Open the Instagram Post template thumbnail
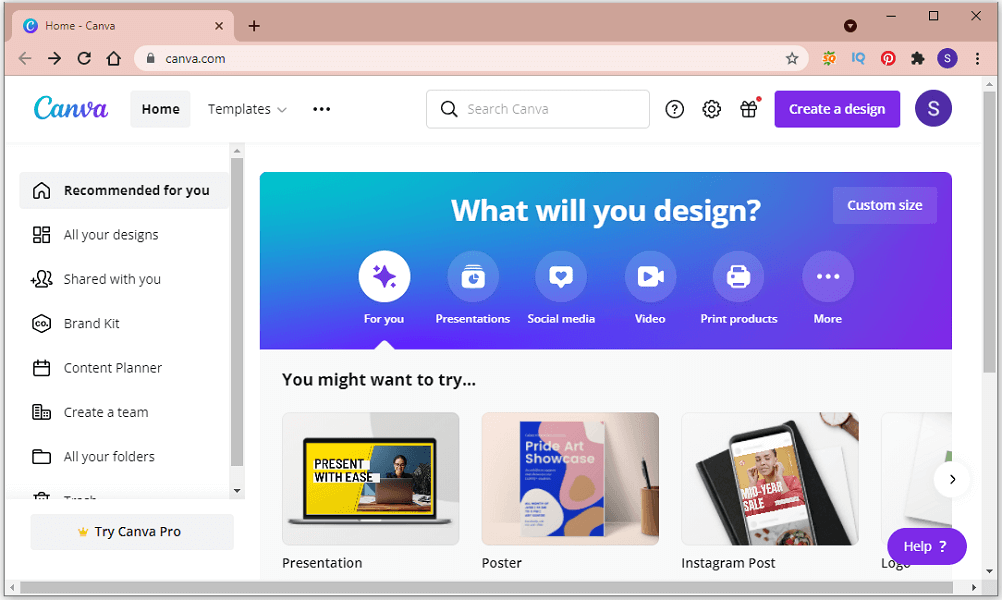1002x600 pixels. pos(770,479)
